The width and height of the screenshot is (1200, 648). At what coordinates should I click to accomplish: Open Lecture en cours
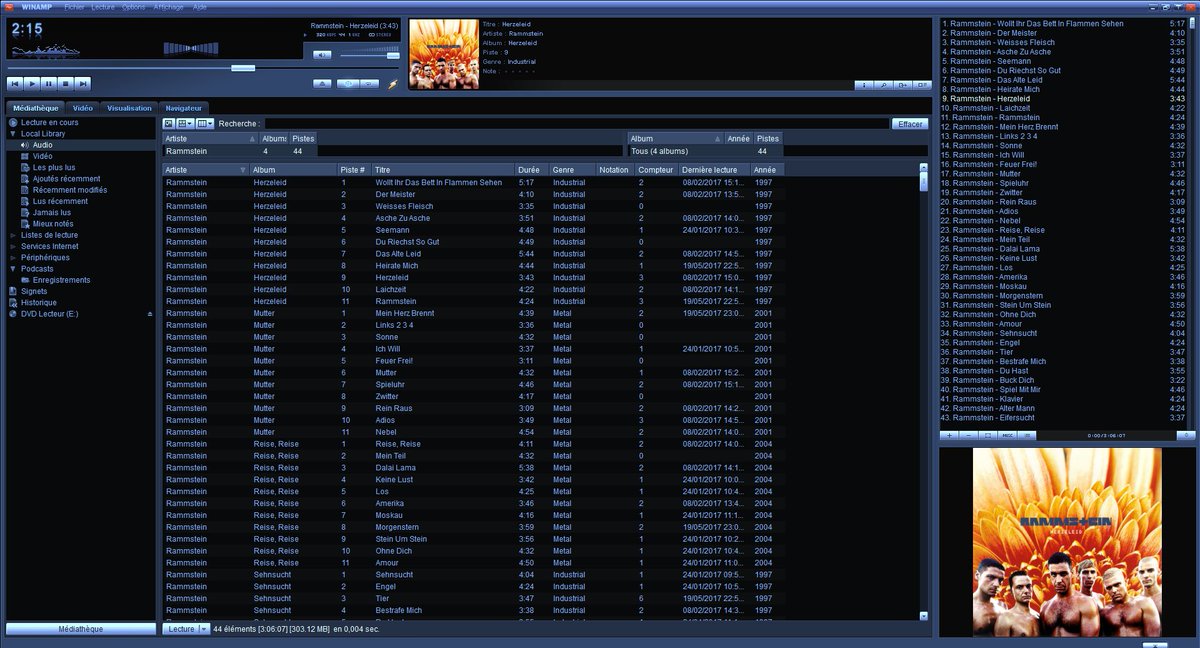pos(49,122)
